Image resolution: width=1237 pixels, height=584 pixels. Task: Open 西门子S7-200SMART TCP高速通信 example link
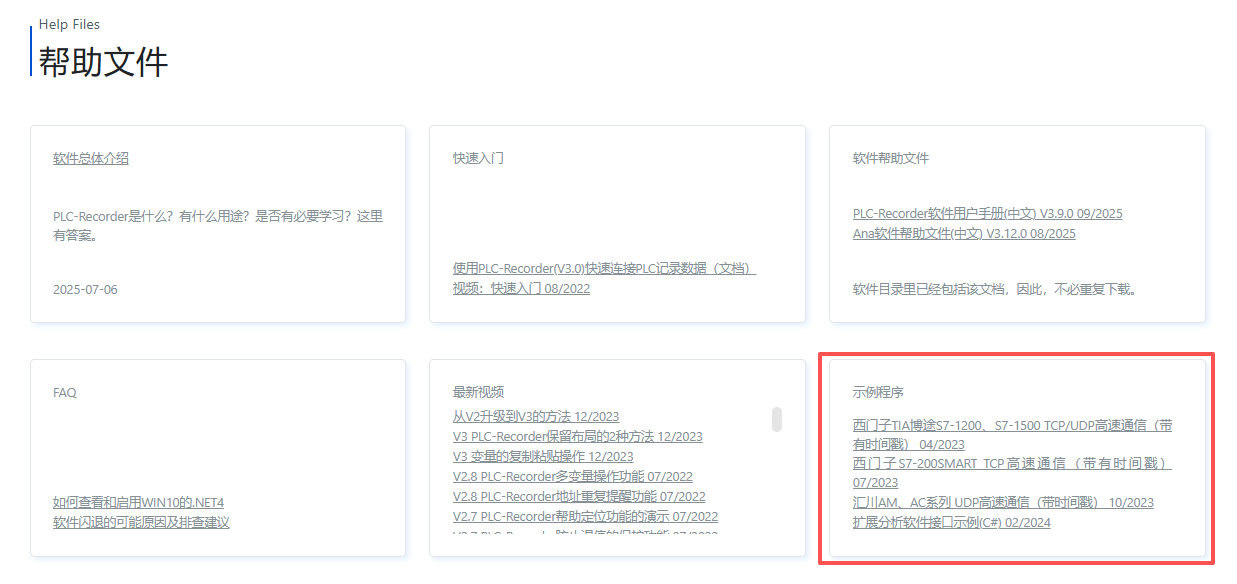pyautogui.click(x=1012, y=472)
